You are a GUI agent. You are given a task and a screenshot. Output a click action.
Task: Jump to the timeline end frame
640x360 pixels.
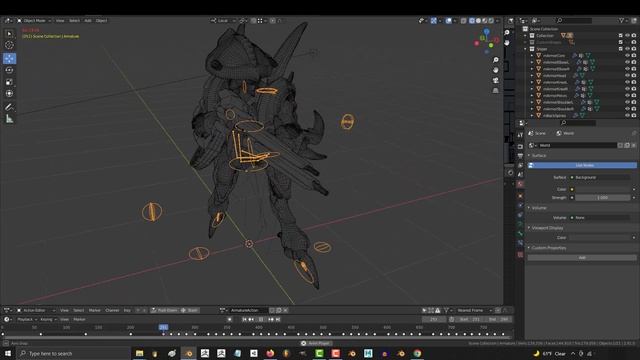tap(278, 320)
